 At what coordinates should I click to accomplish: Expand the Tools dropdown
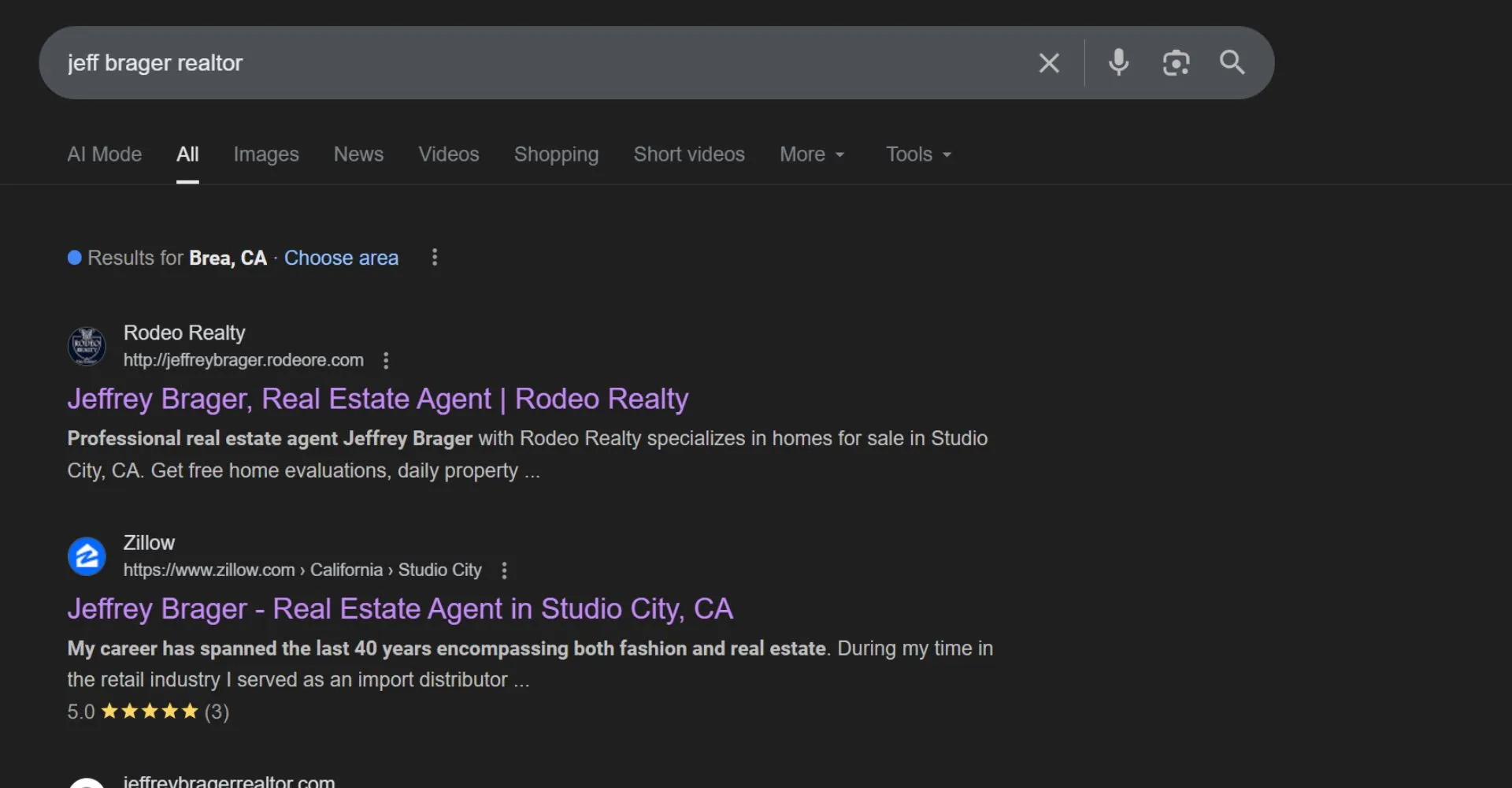point(918,154)
